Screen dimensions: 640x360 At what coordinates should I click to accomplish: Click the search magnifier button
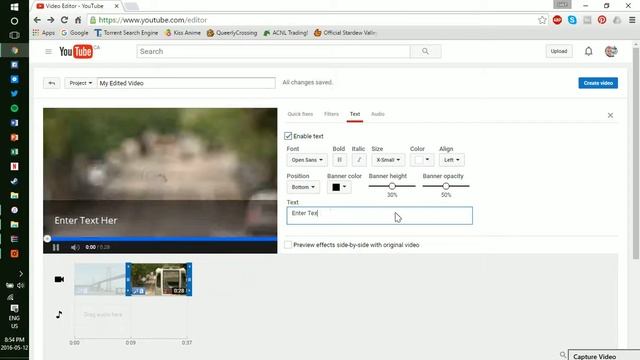(x=425, y=51)
